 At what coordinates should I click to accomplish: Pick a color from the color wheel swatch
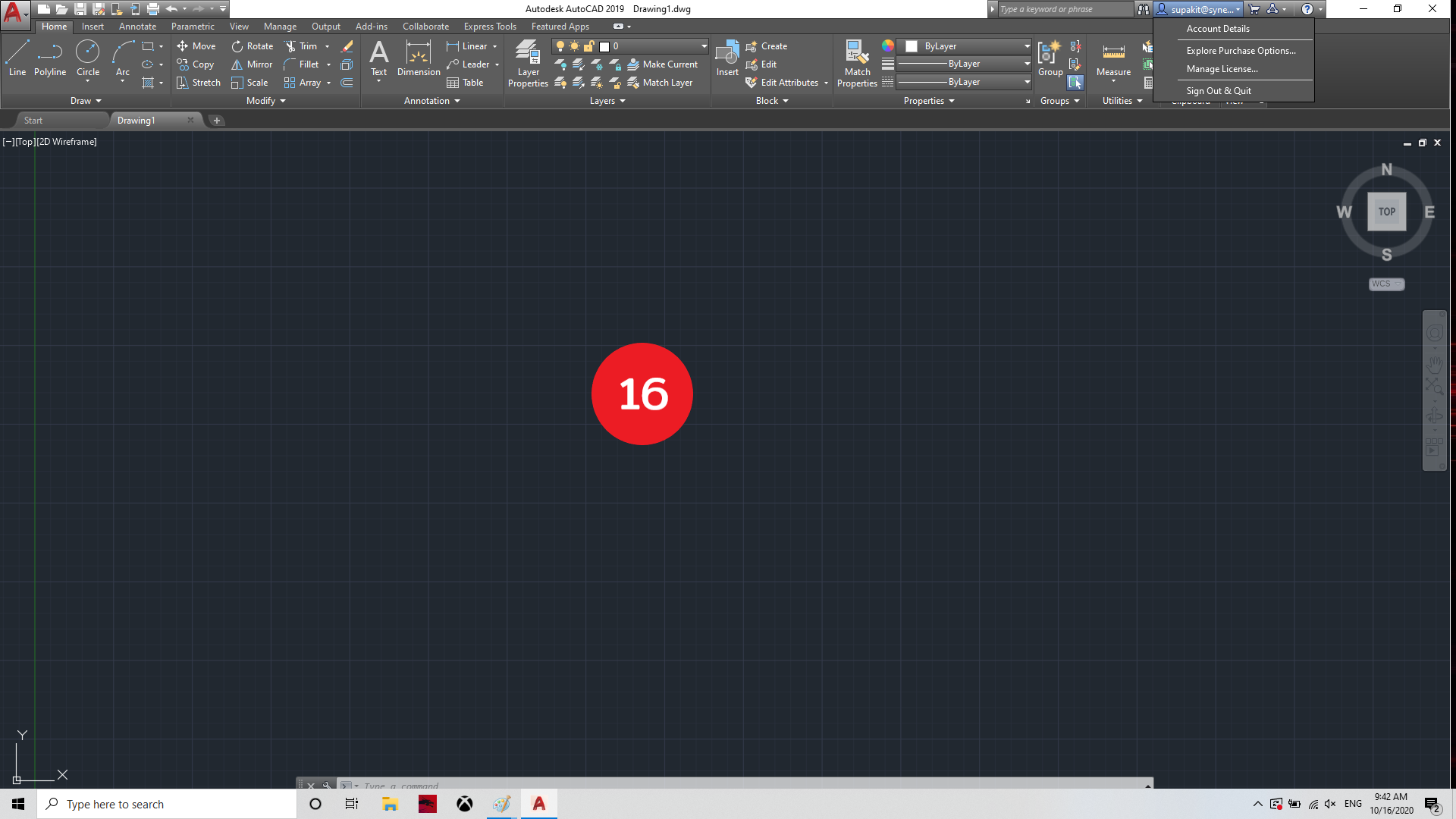[887, 46]
